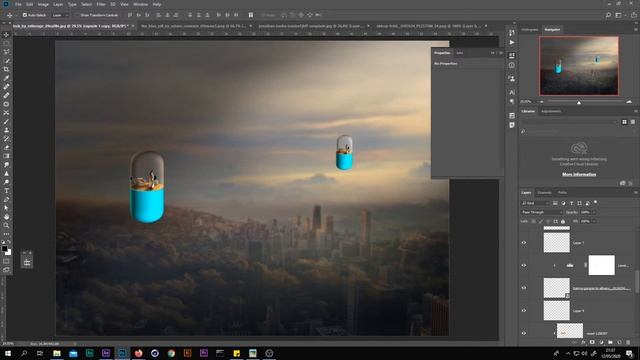Screen dimensions: 640x360
Task: Create new fill or adjustment layer
Action: tap(601, 342)
